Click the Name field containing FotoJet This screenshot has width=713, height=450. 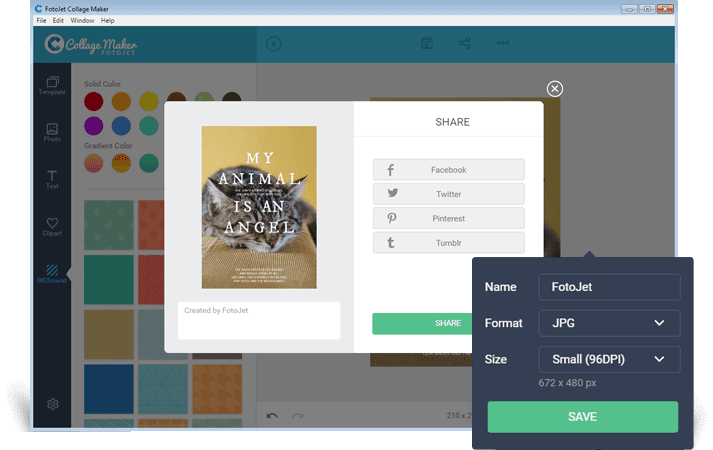coord(609,287)
